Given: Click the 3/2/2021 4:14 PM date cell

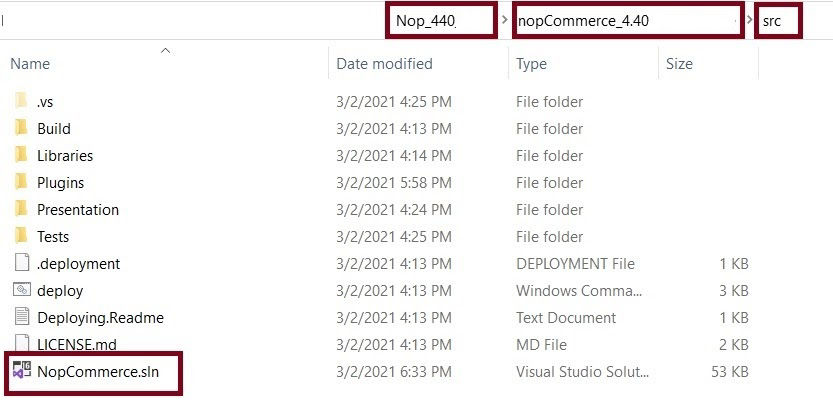Looking at the screenshot, I should click(394, 156).
